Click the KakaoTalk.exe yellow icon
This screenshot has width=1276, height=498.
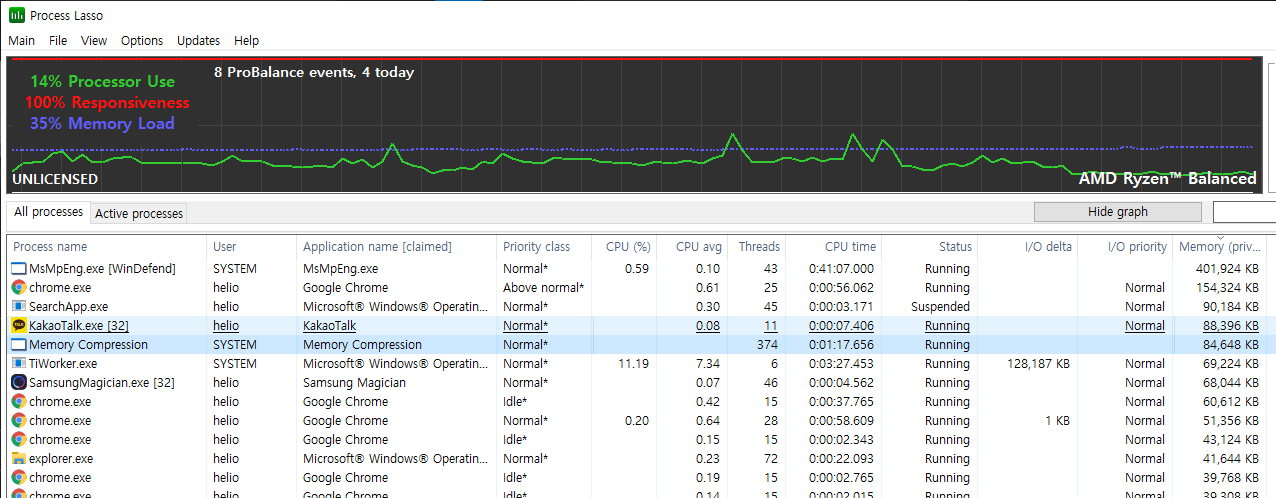click(18, 325)
